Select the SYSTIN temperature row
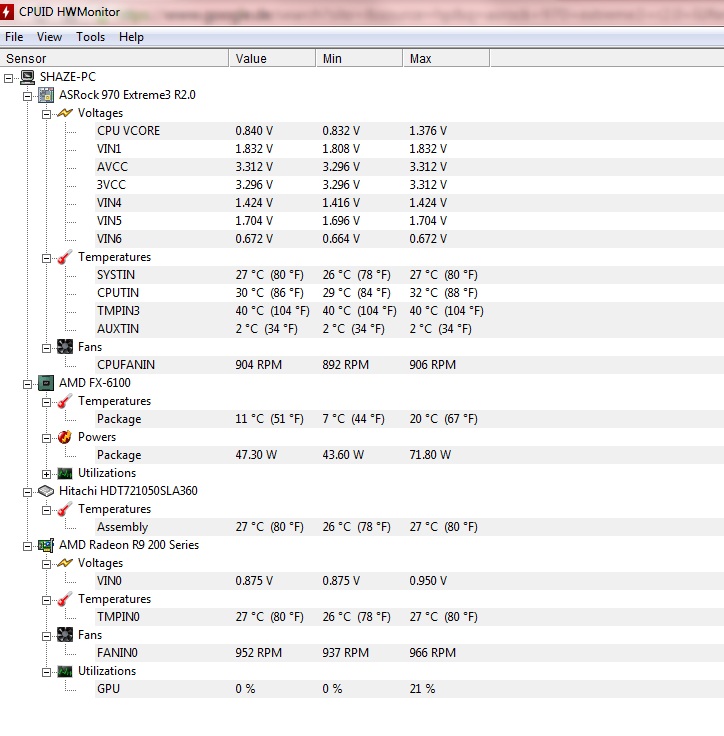 point(409,275)
